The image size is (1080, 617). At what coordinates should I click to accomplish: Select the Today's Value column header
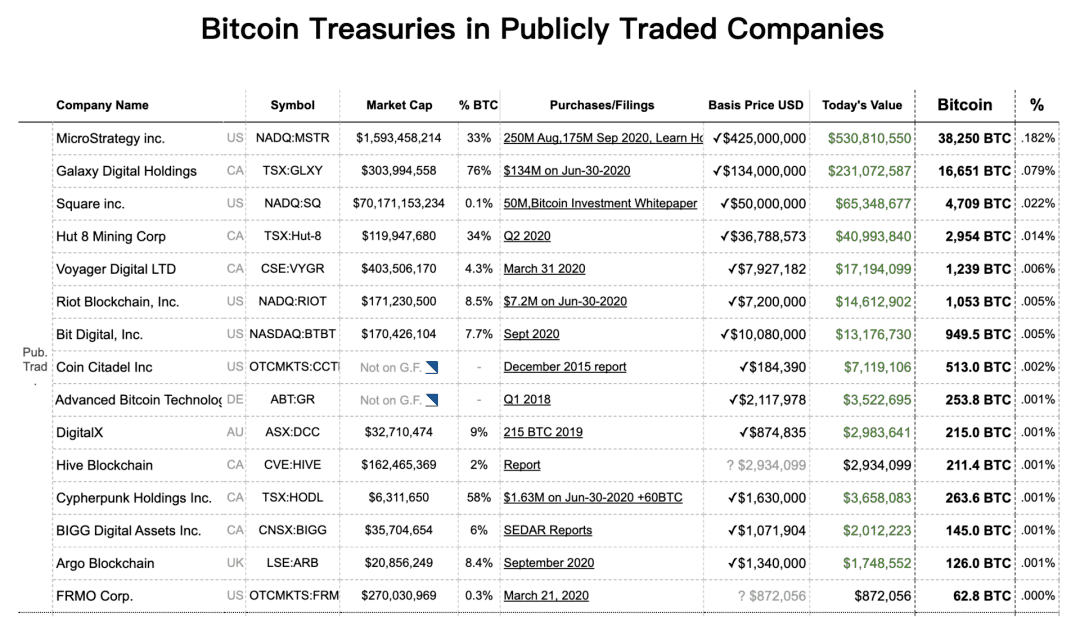(x=862, y=105)
